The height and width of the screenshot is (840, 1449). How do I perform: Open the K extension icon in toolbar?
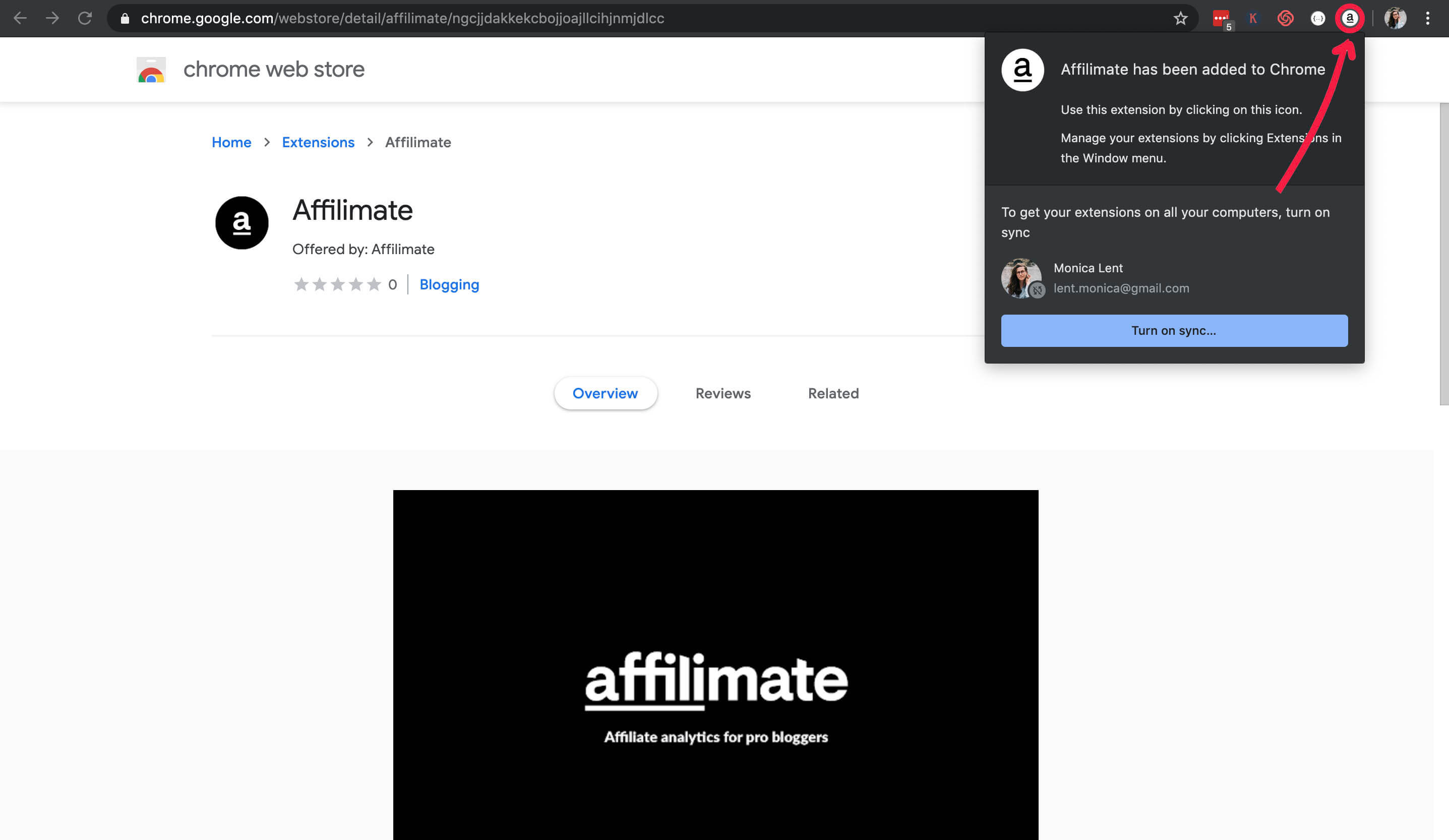click(x=1253, y=18)
